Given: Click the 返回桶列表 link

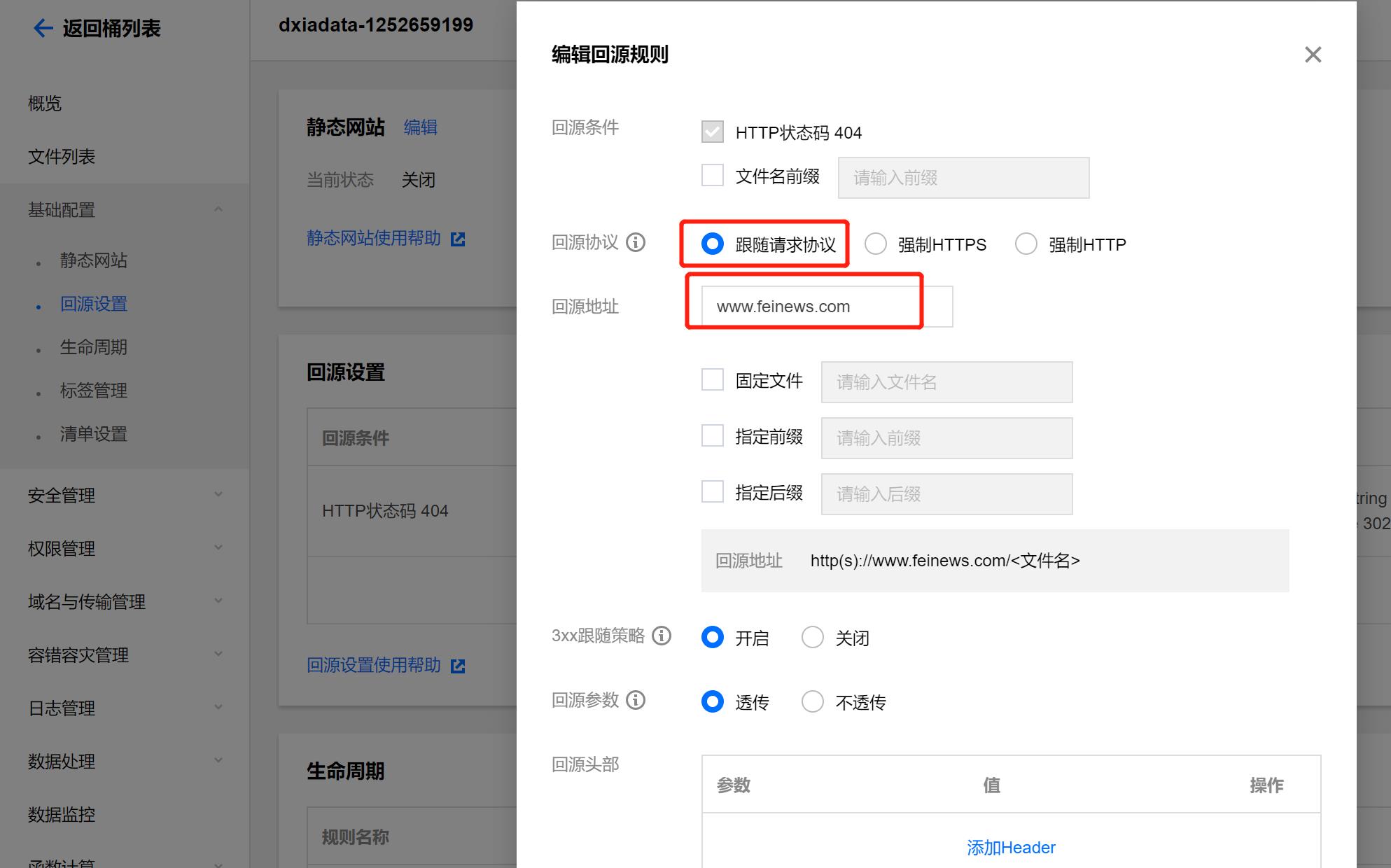Looking at the screenshot, I should 112,28.
